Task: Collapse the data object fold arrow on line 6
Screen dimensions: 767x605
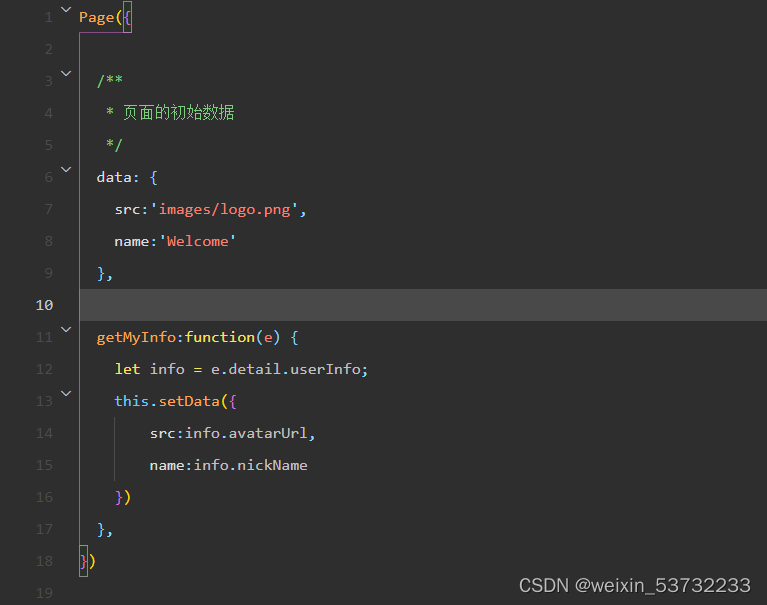Action: (66, 169)
